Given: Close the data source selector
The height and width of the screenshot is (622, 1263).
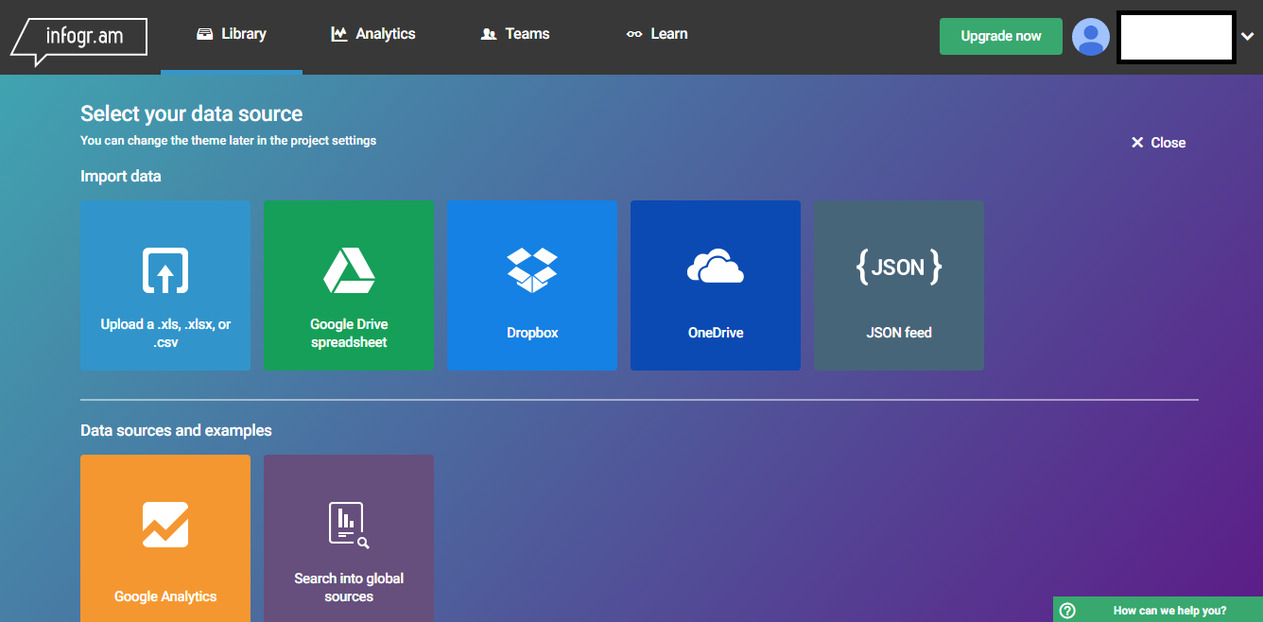Looking at the screenshot, I should pos(1158,143).
